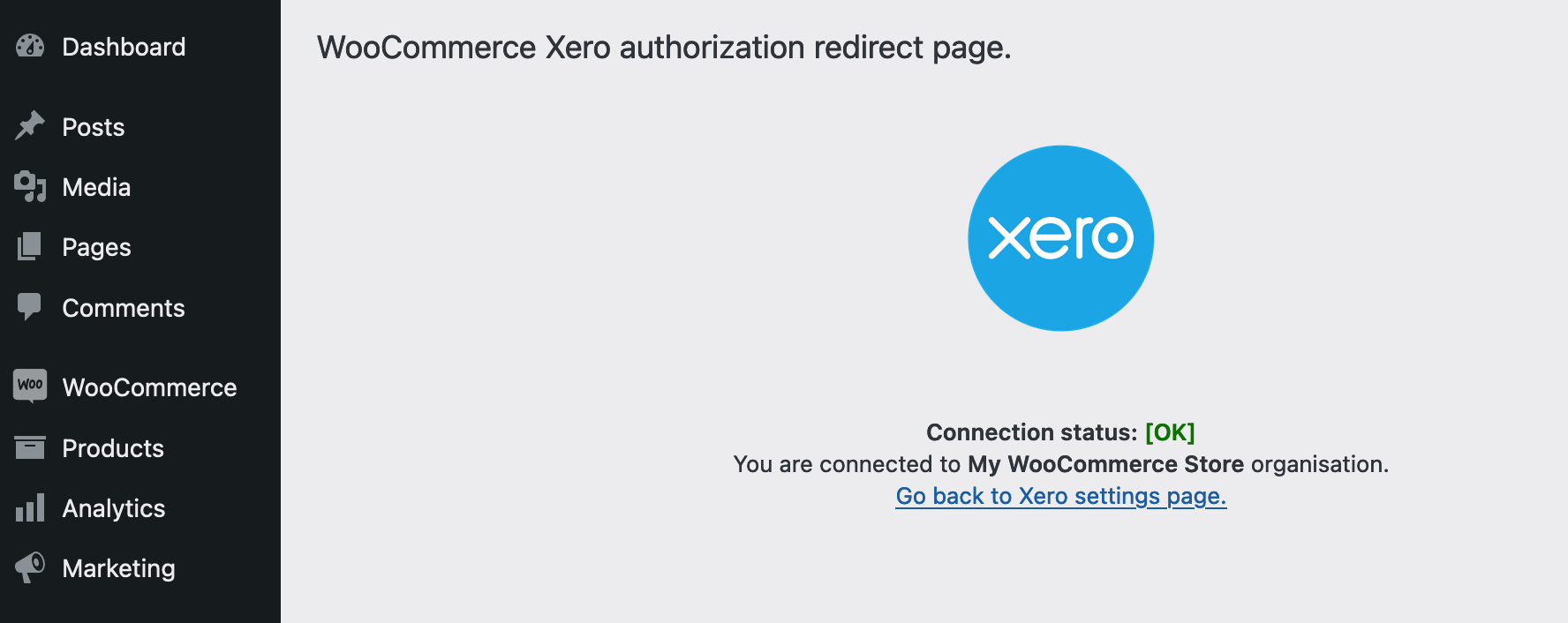Select Comments in the admin menu
Image resolution: width=1568 pixels, height=623 pixels.
tap(124, 307)
